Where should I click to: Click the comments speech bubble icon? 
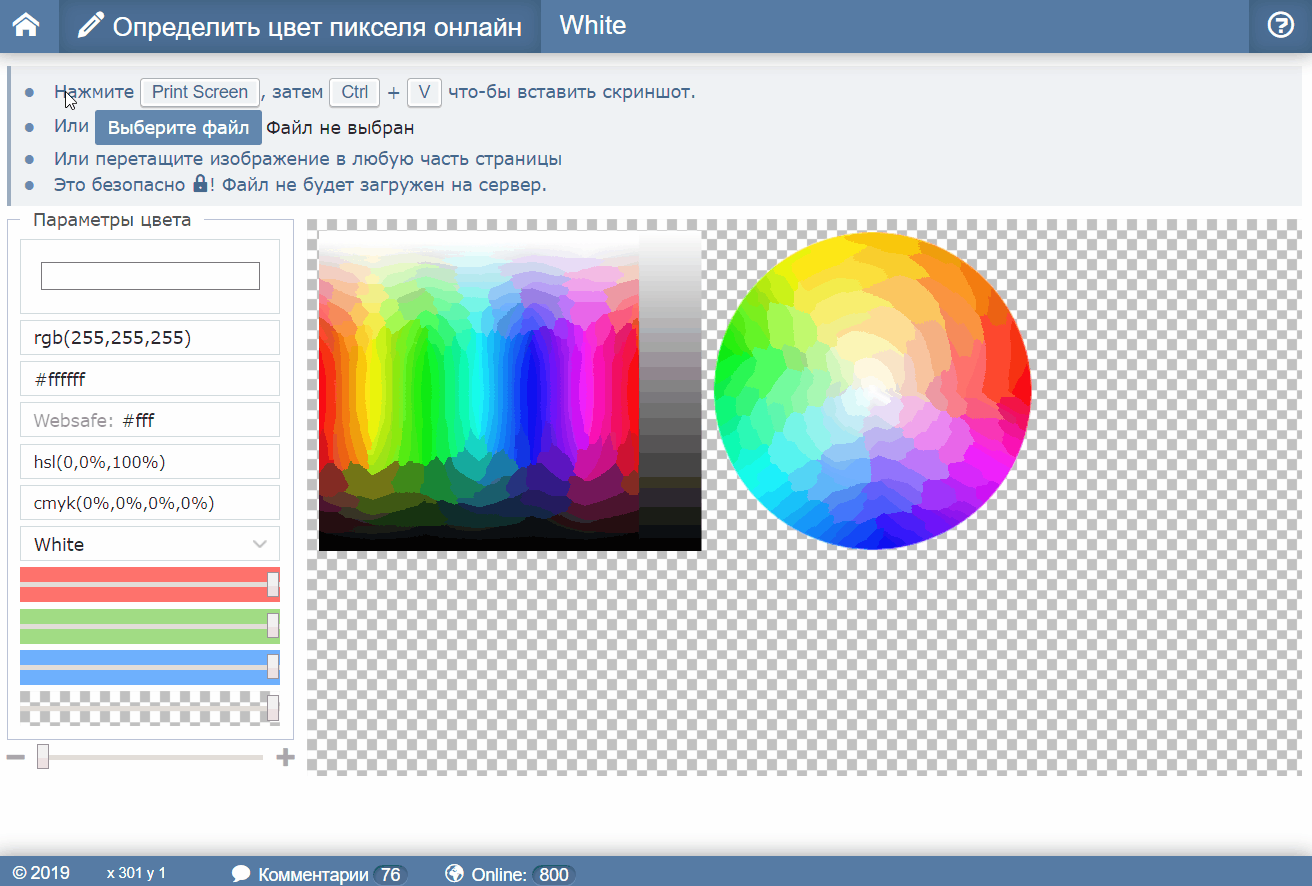(x=241, y=874)
